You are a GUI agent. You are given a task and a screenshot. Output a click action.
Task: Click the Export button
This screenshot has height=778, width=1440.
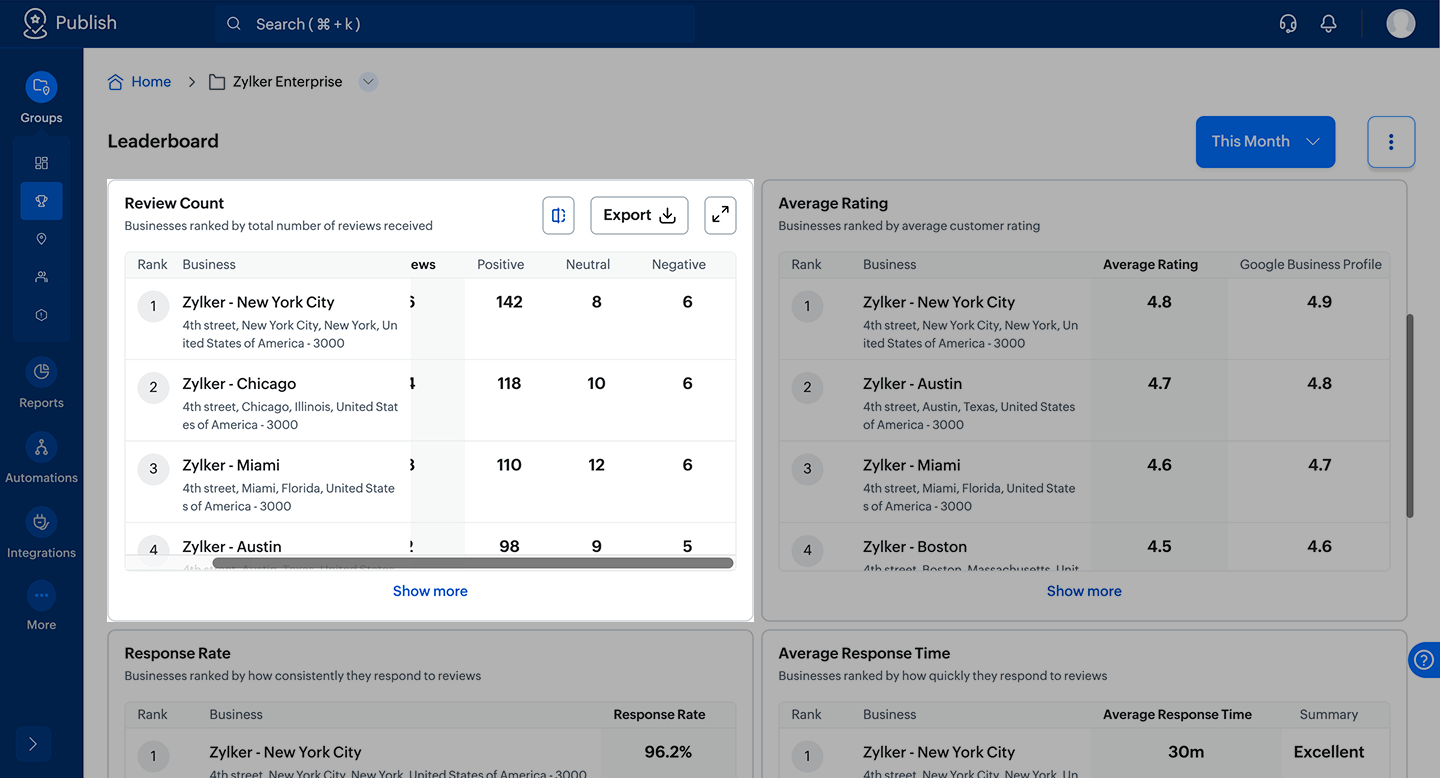pos(639,215)
